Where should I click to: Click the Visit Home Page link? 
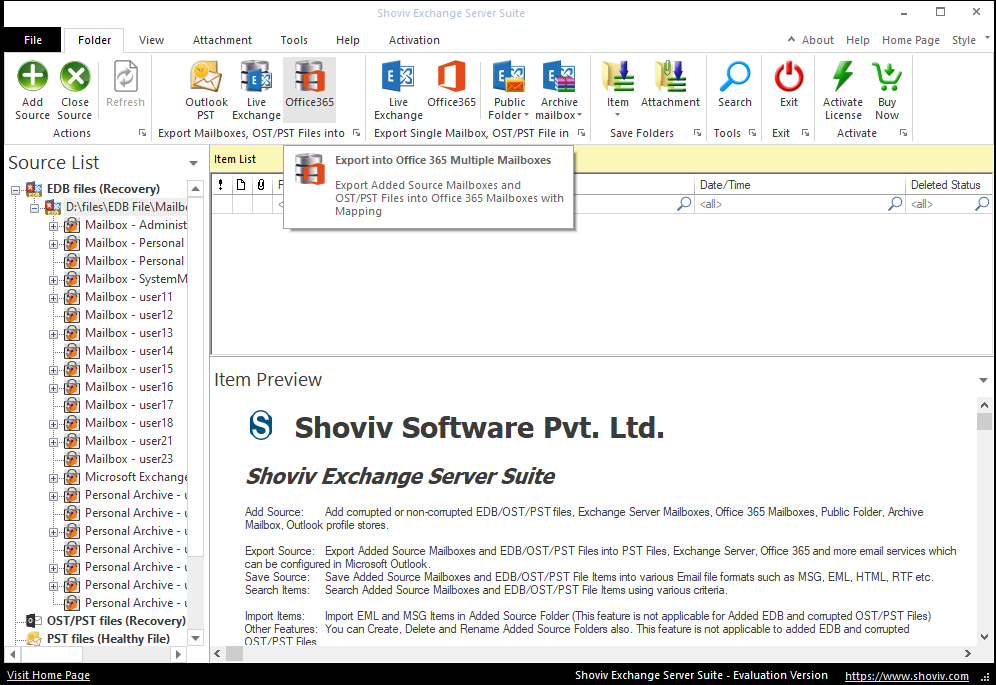48,675
